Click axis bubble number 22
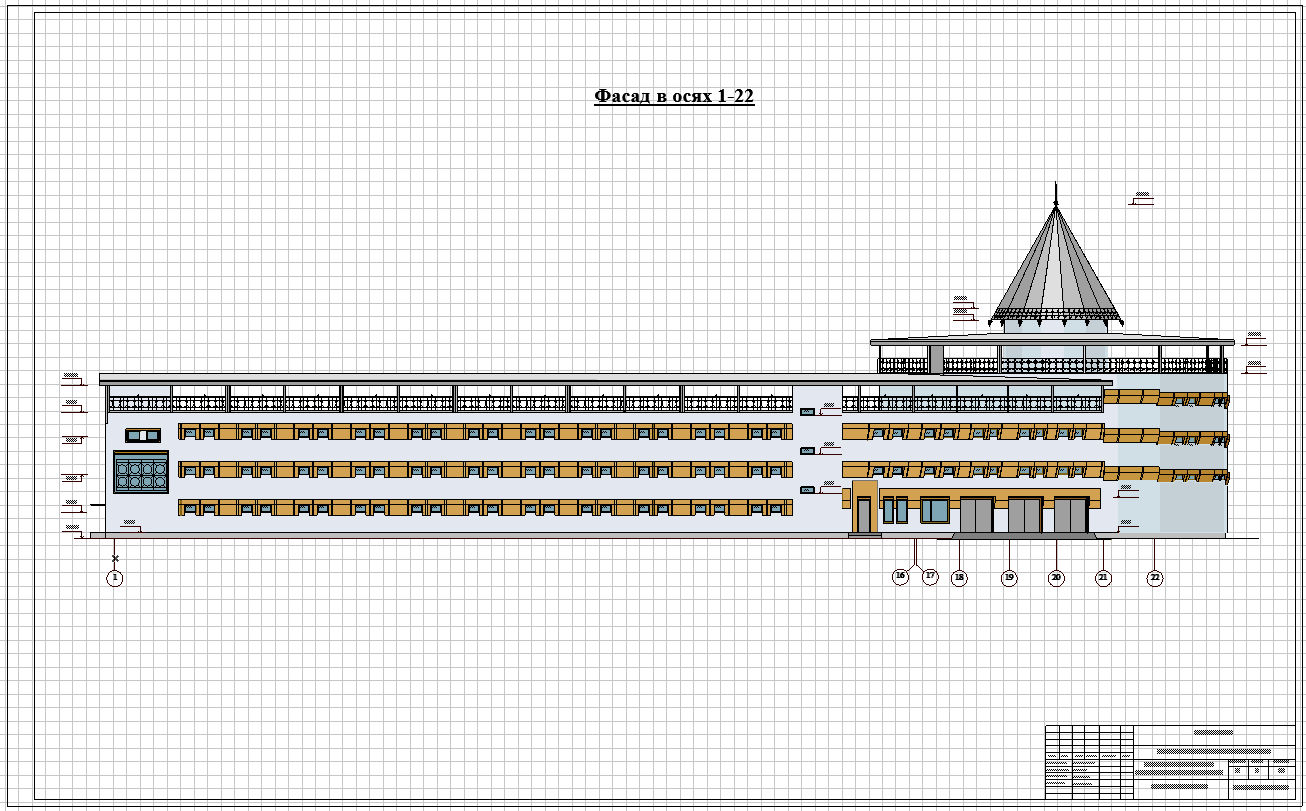This screenshot has width=1306, height=811. point(1155,578)
